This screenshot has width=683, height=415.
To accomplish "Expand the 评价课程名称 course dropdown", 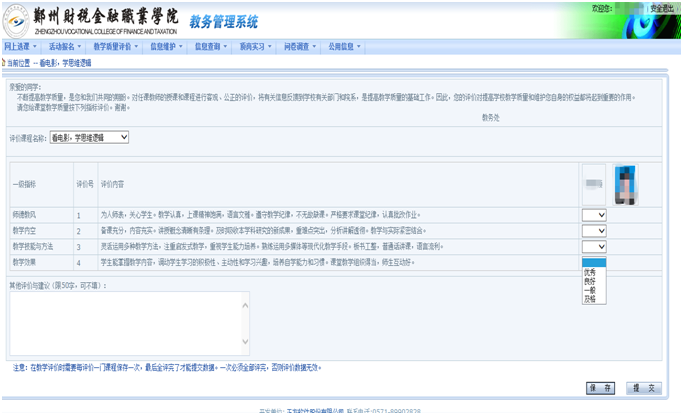I will 89,138.
